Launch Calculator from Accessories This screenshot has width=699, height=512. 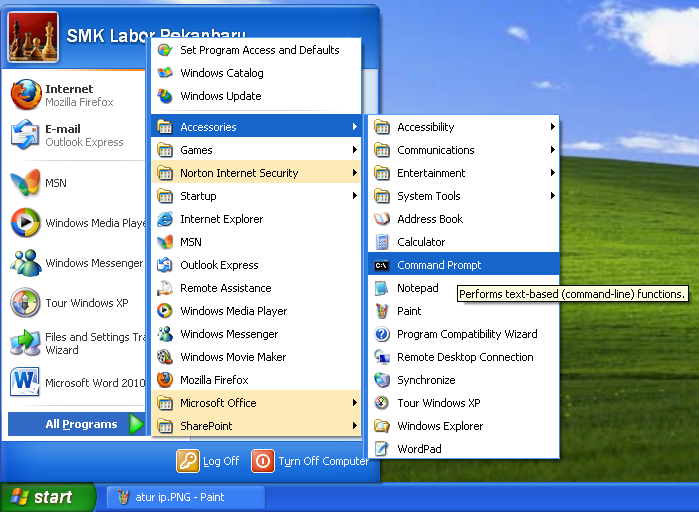click(464, 242)
